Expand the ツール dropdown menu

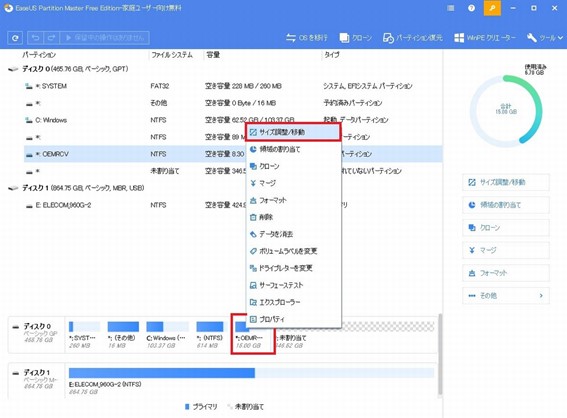545,38
